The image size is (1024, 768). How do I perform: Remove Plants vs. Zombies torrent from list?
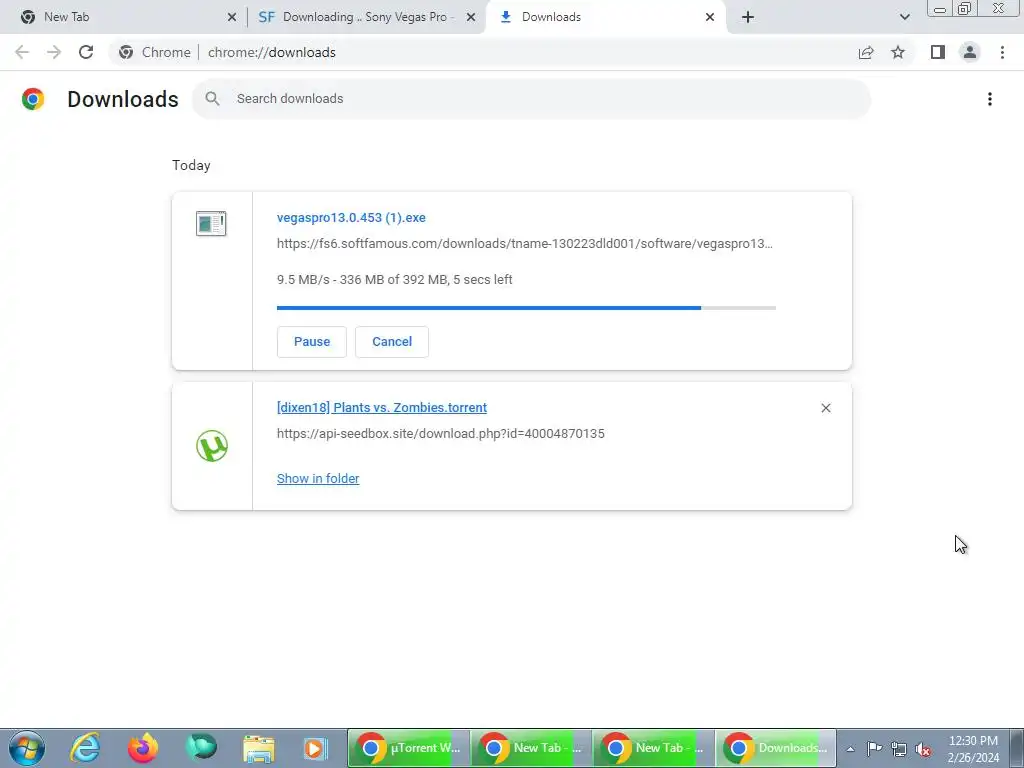[x=825, y=408]
